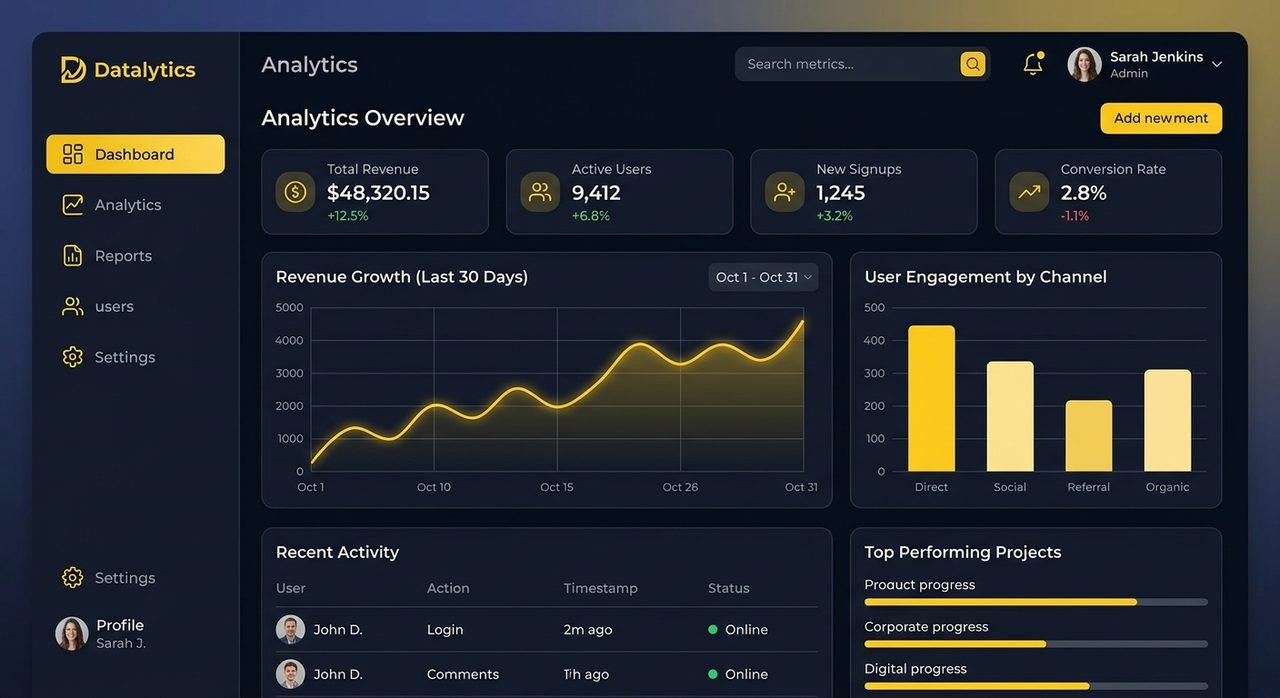Click the Organic bar in engagement chart
The height and width of the screenshot is (698, 1280).
click(x=1168, y=420)
